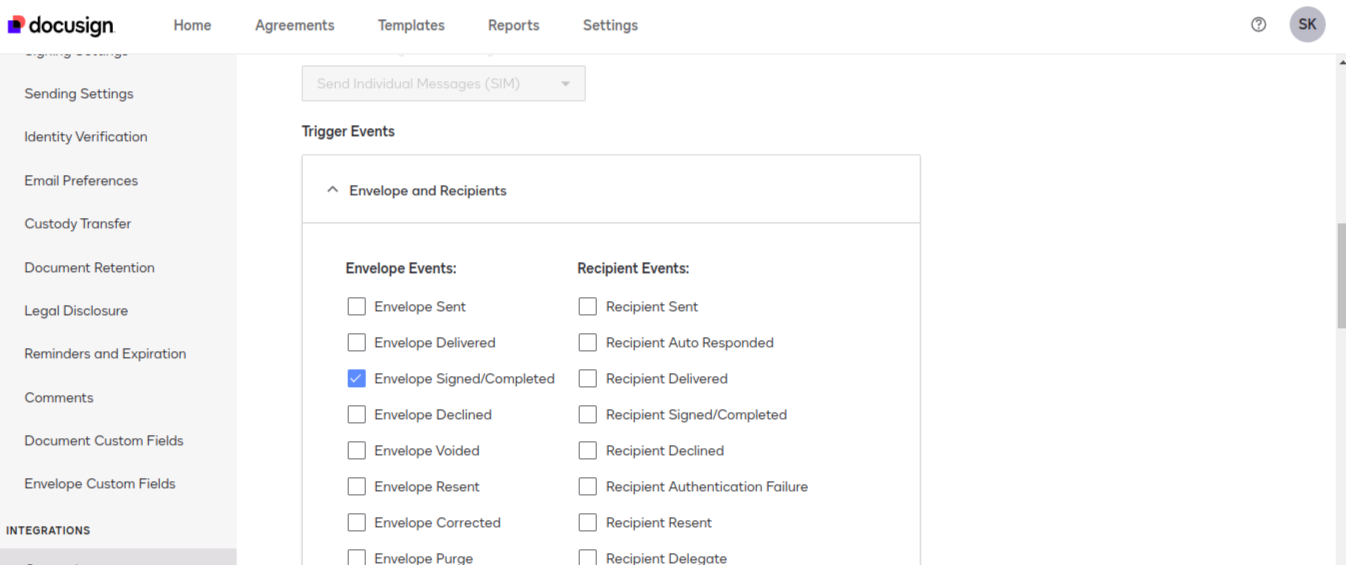Navigate to Envelope Custom Fields
This screenshot has height=565, width=1346.
coord(100,484)
